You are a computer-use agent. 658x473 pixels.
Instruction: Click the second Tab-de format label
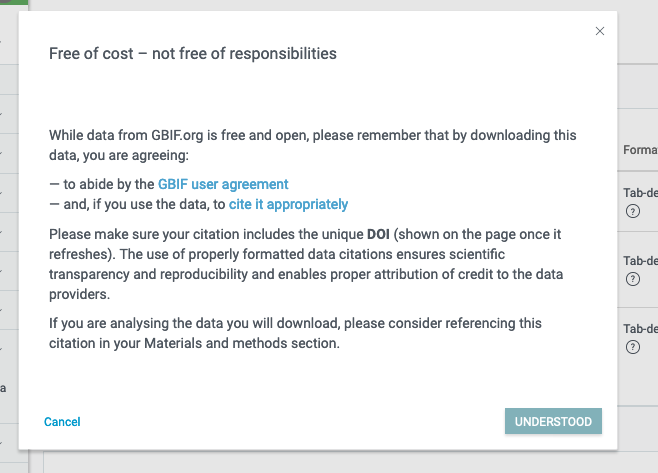(640, 261)
